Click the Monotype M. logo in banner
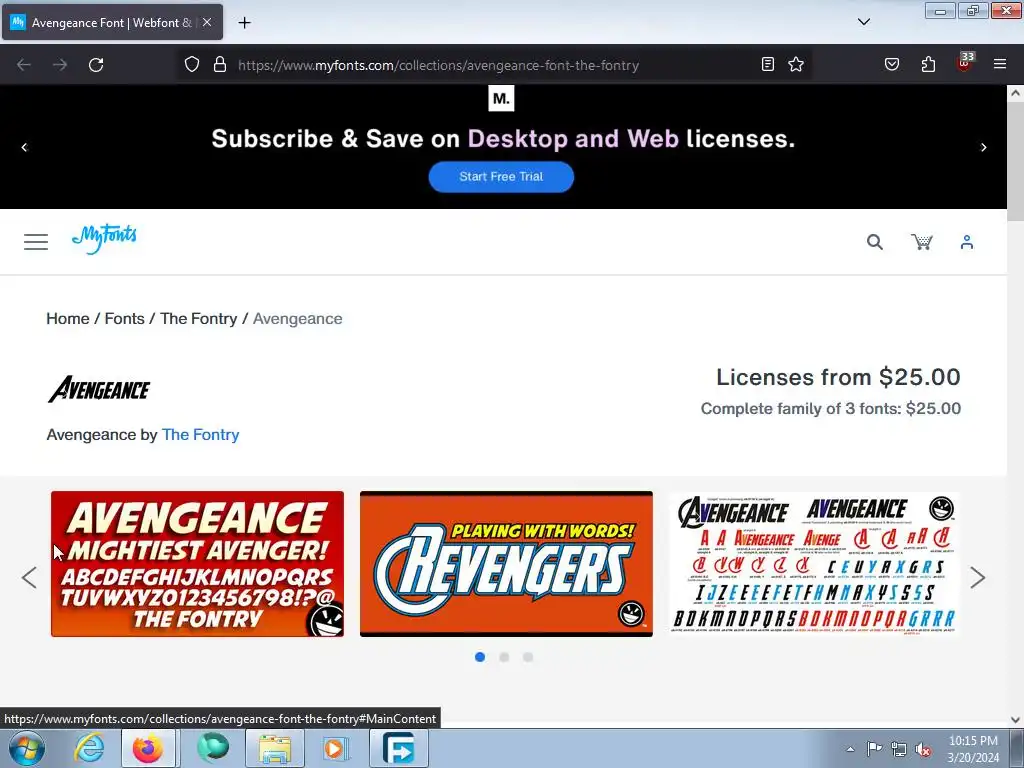 (501, 99)
